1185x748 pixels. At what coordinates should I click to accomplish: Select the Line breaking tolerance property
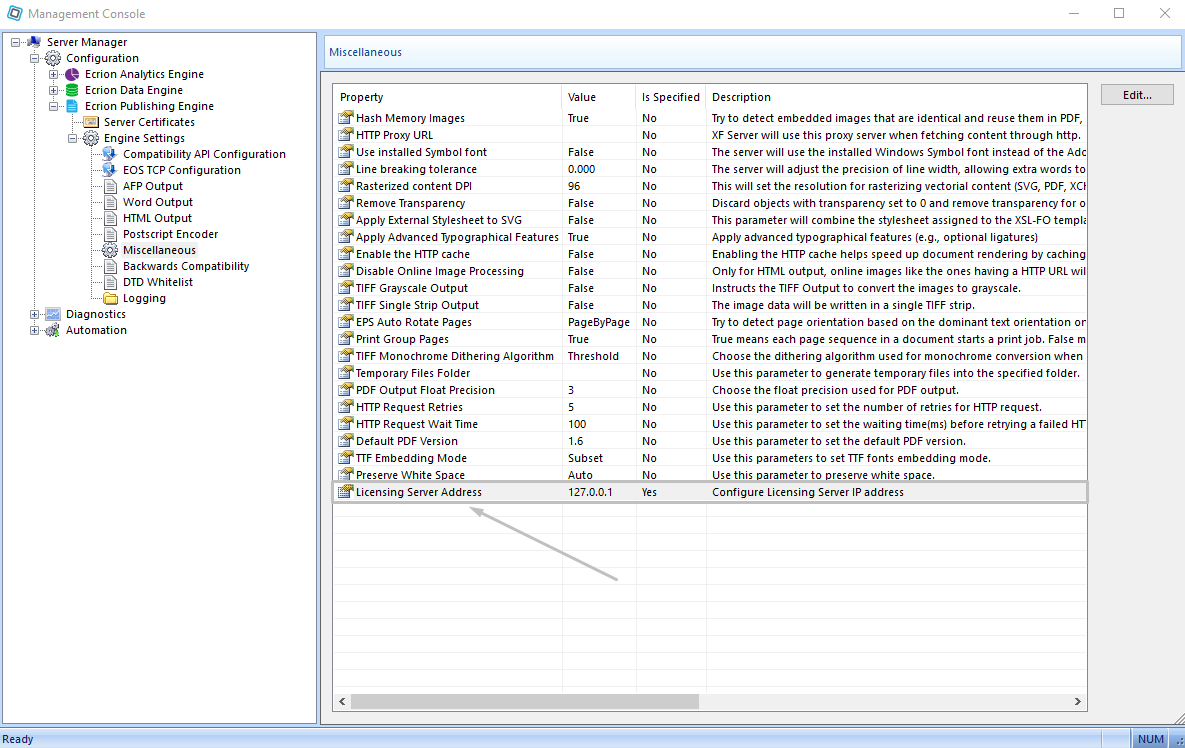416,169
